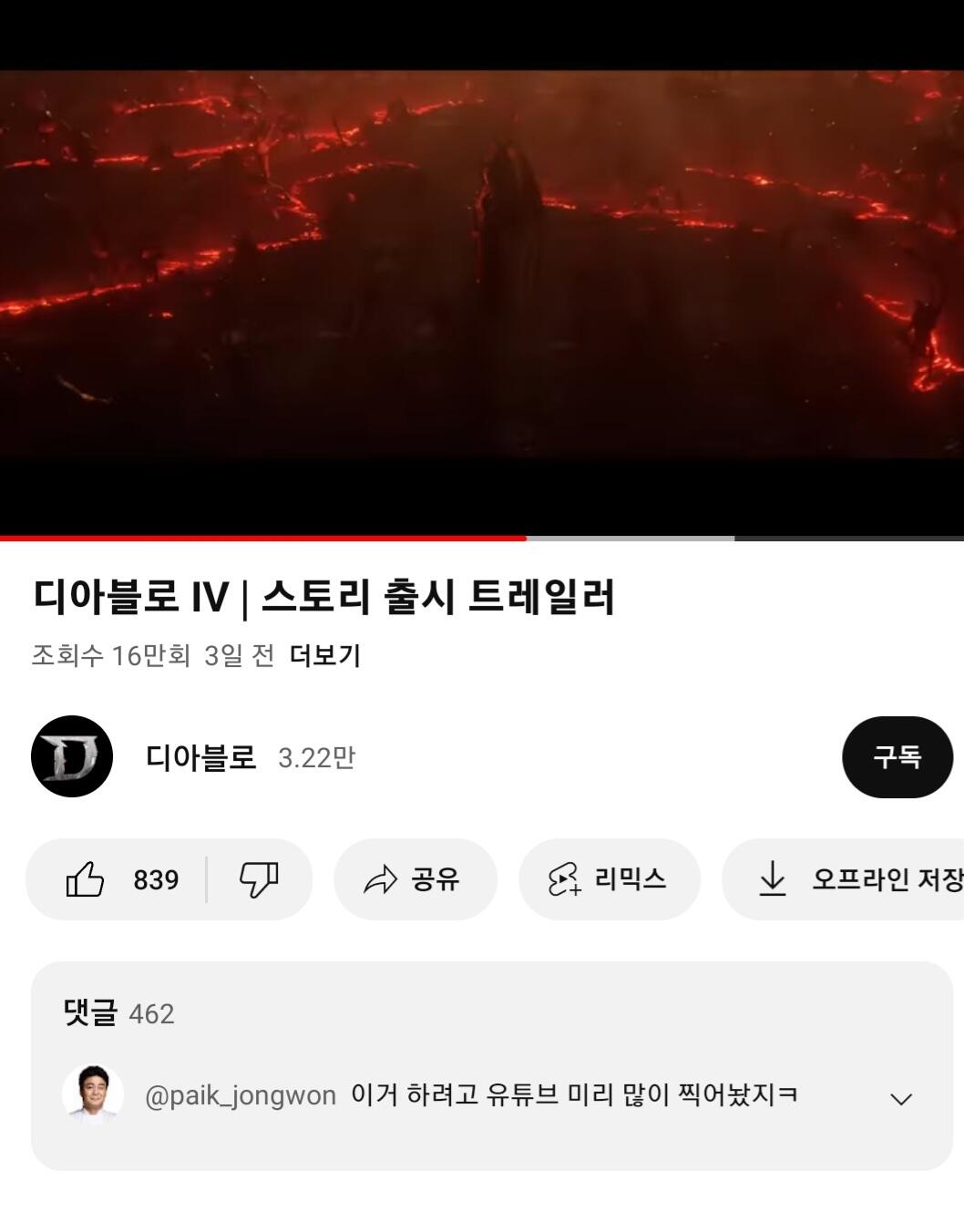Expand comments with the chevron arrow
Screen dimensions: 964x1232
[900, 1098]
